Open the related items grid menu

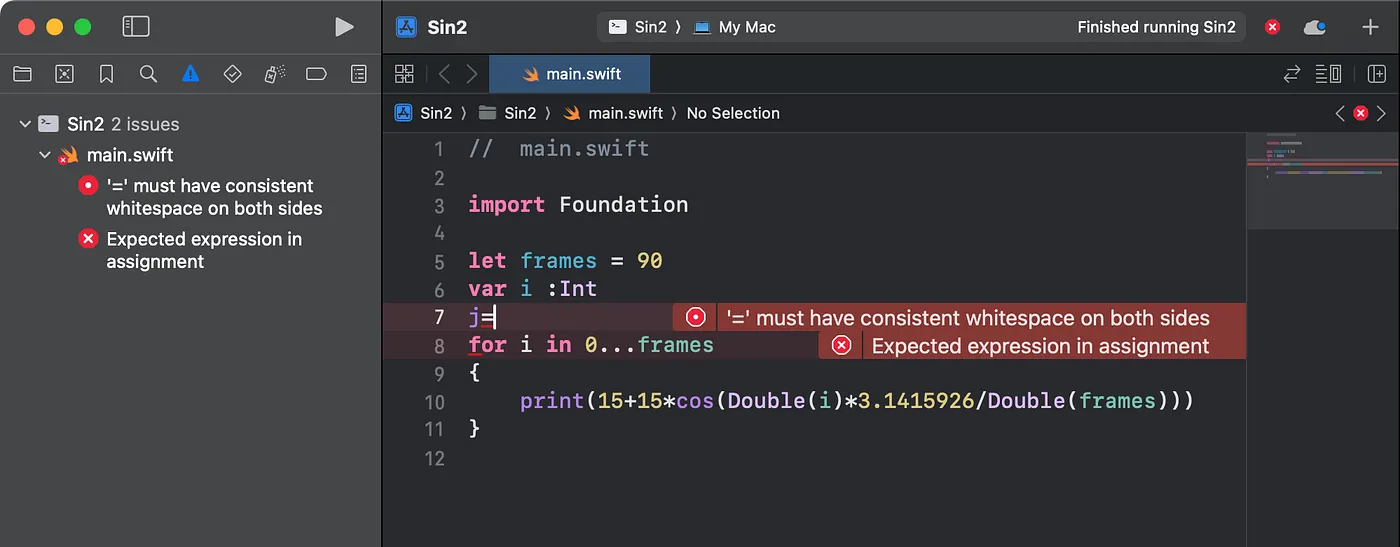click(404, 74)
